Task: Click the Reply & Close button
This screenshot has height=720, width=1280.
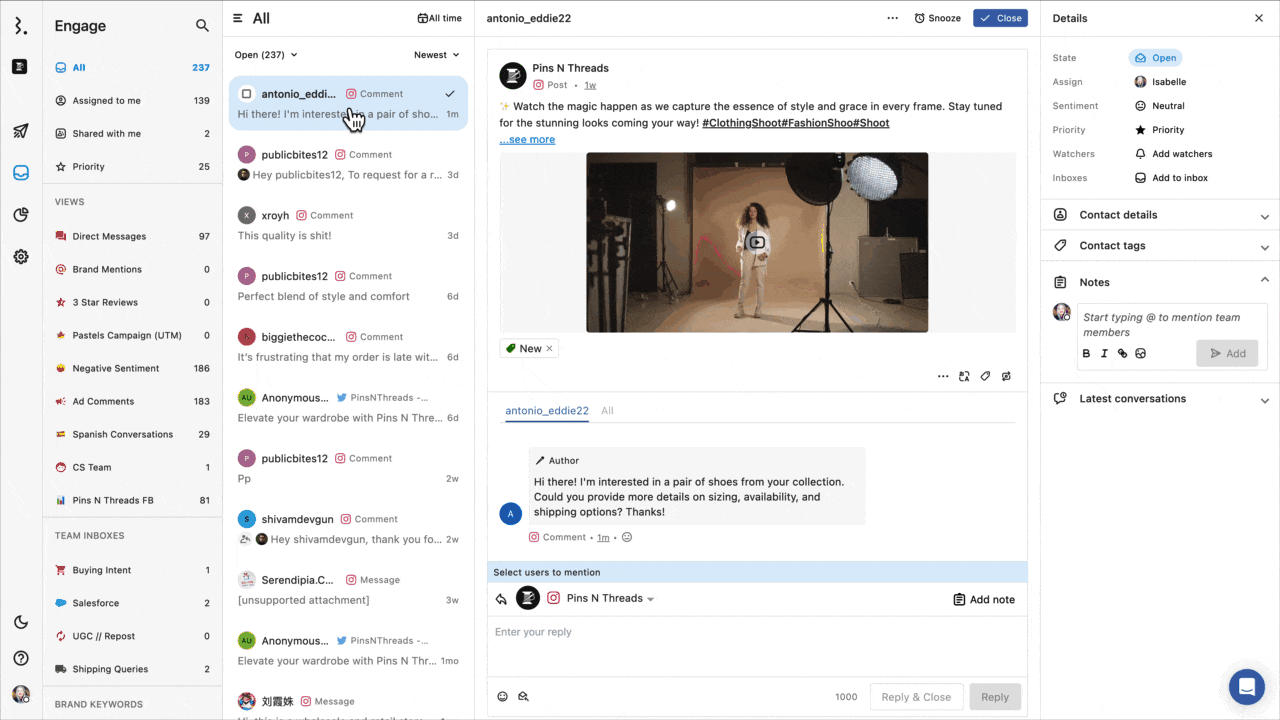Action: (916, 696)
